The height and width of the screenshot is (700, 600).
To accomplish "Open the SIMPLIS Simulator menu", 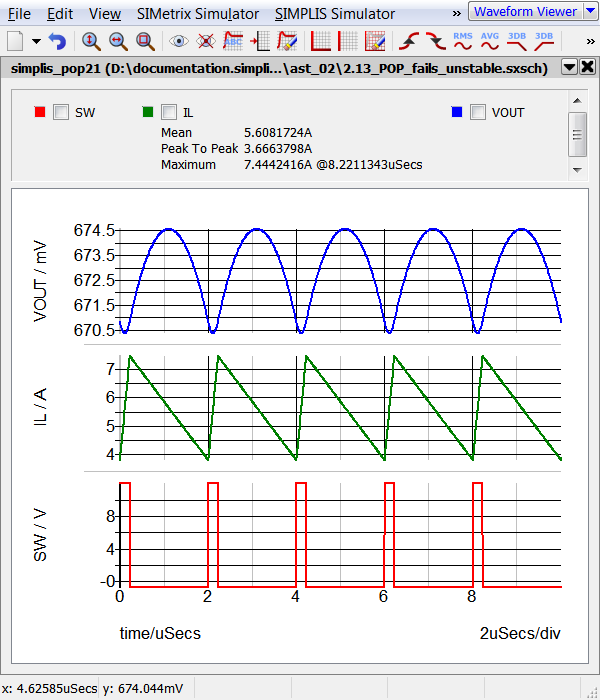I will pos(334,14).
